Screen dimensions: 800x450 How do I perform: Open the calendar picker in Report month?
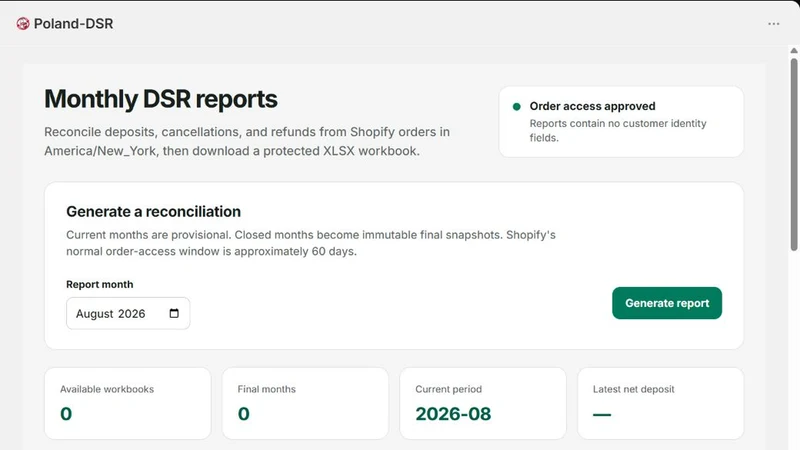pyautogui.click(x=174, y=313)
